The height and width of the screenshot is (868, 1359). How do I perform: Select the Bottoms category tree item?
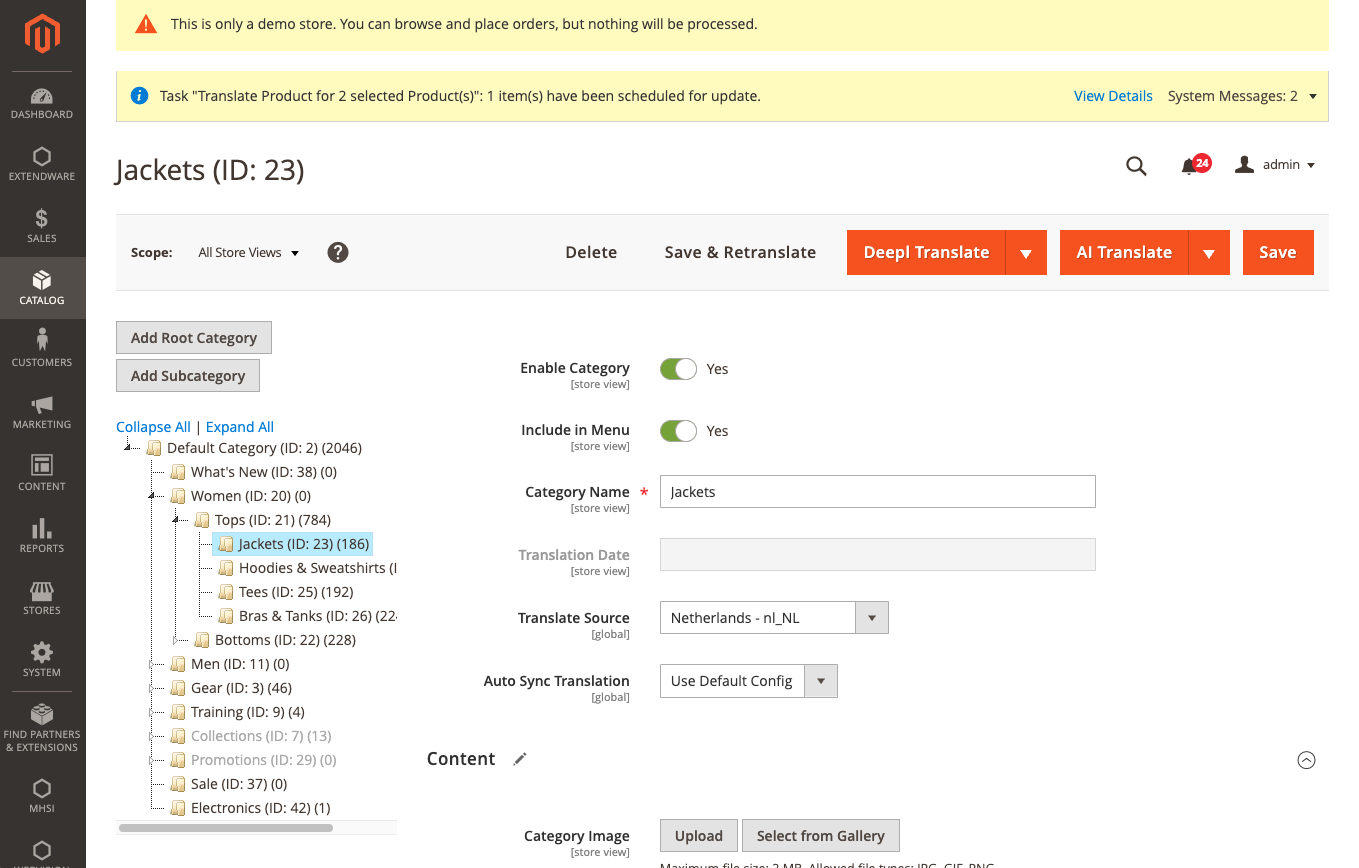284,640
